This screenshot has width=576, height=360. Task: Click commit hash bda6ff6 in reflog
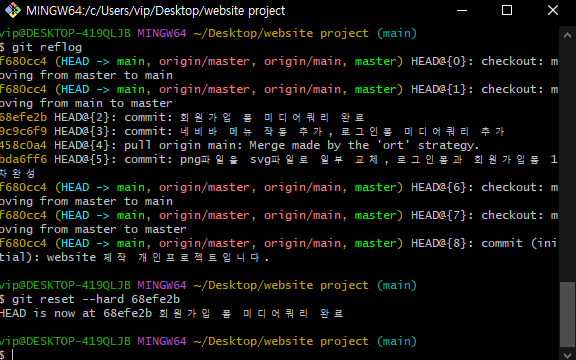coord(24,159)
